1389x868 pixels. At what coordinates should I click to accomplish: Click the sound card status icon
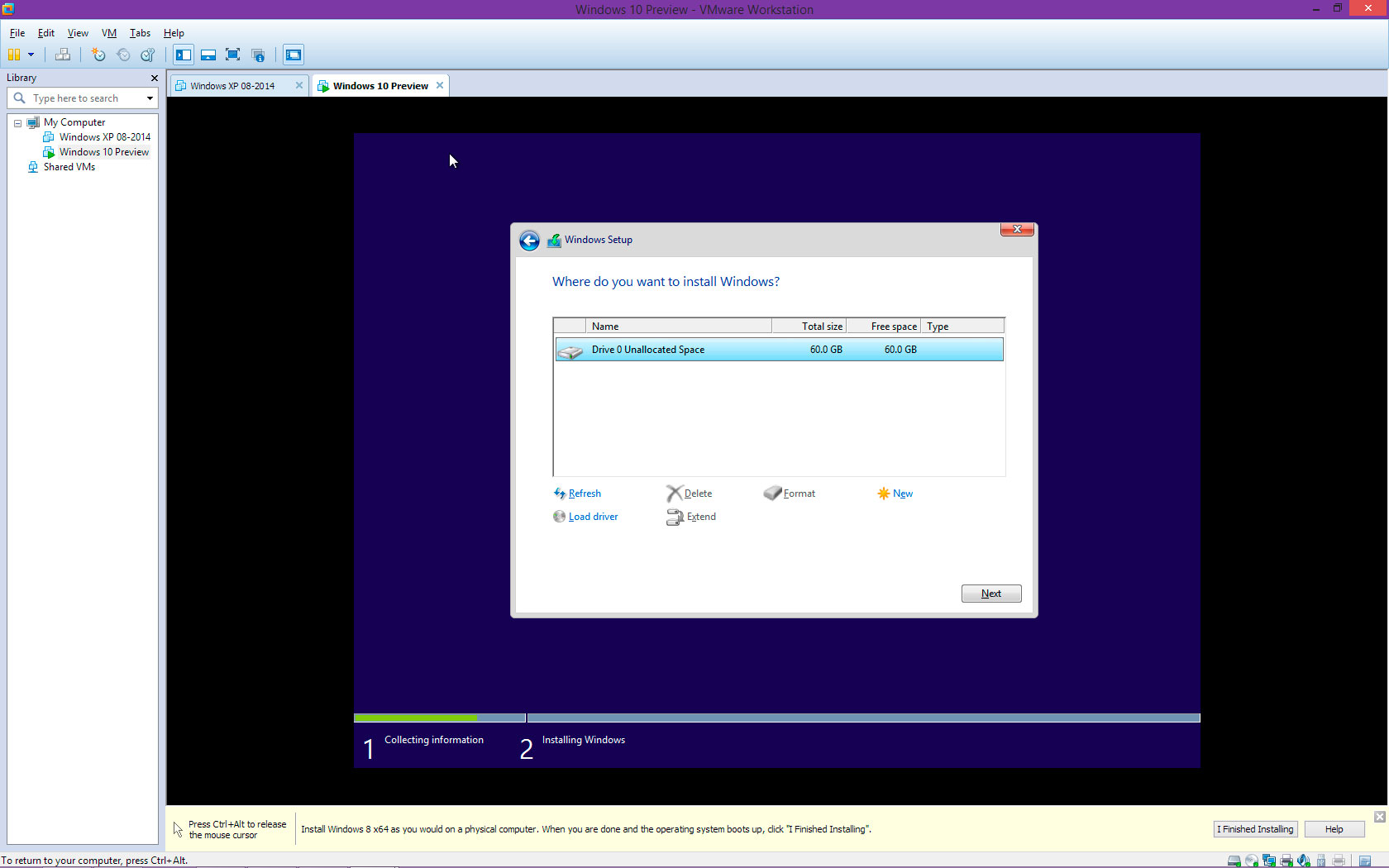1304,861
